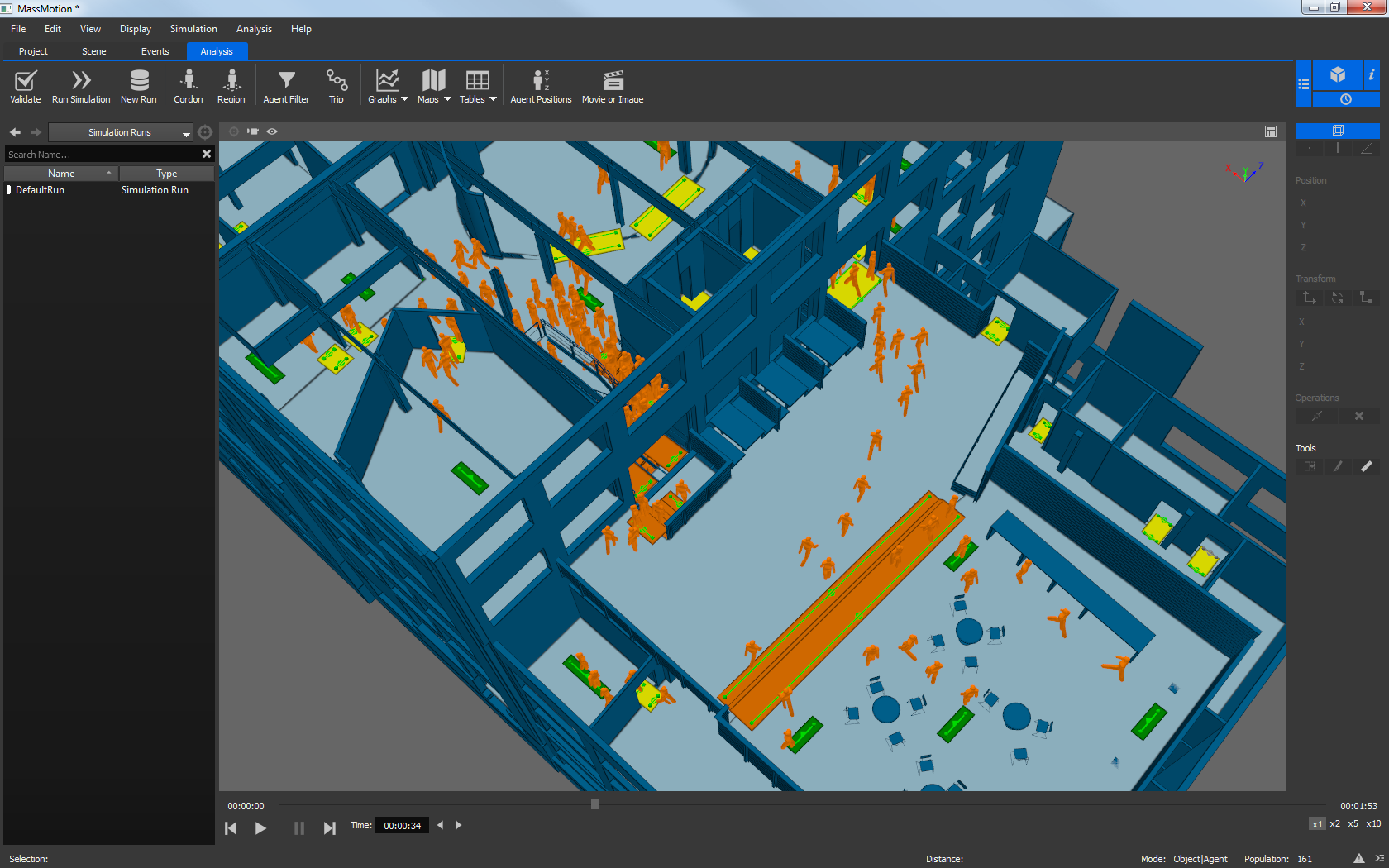This screenshot has width=1389, height=868.
Task: Click the Movie or Image icon
Action: [613, 81]
